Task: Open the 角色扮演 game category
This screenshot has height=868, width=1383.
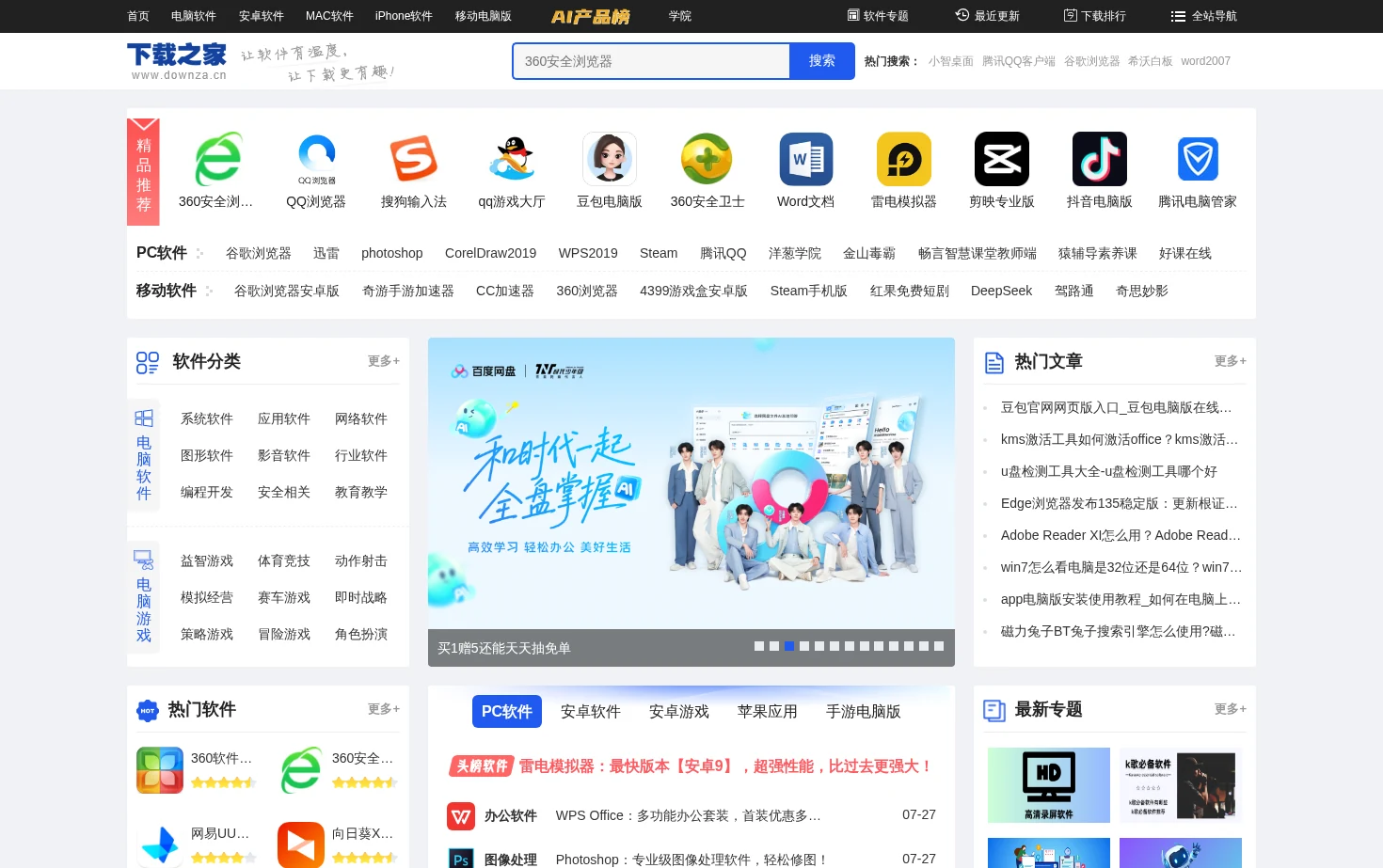Action: [x=361, y=634]
